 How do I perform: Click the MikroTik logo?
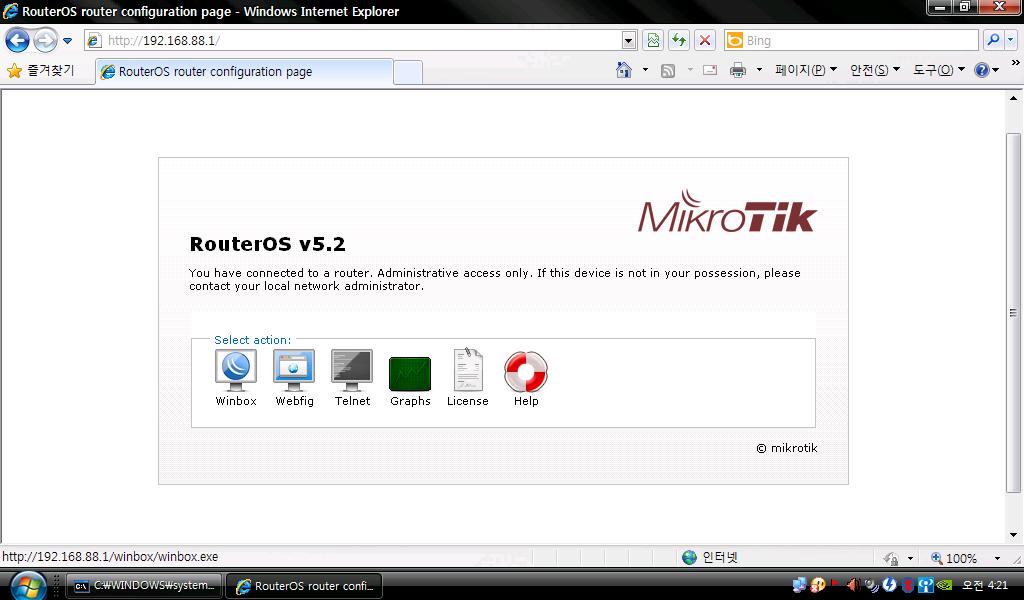tap(727, 212)
